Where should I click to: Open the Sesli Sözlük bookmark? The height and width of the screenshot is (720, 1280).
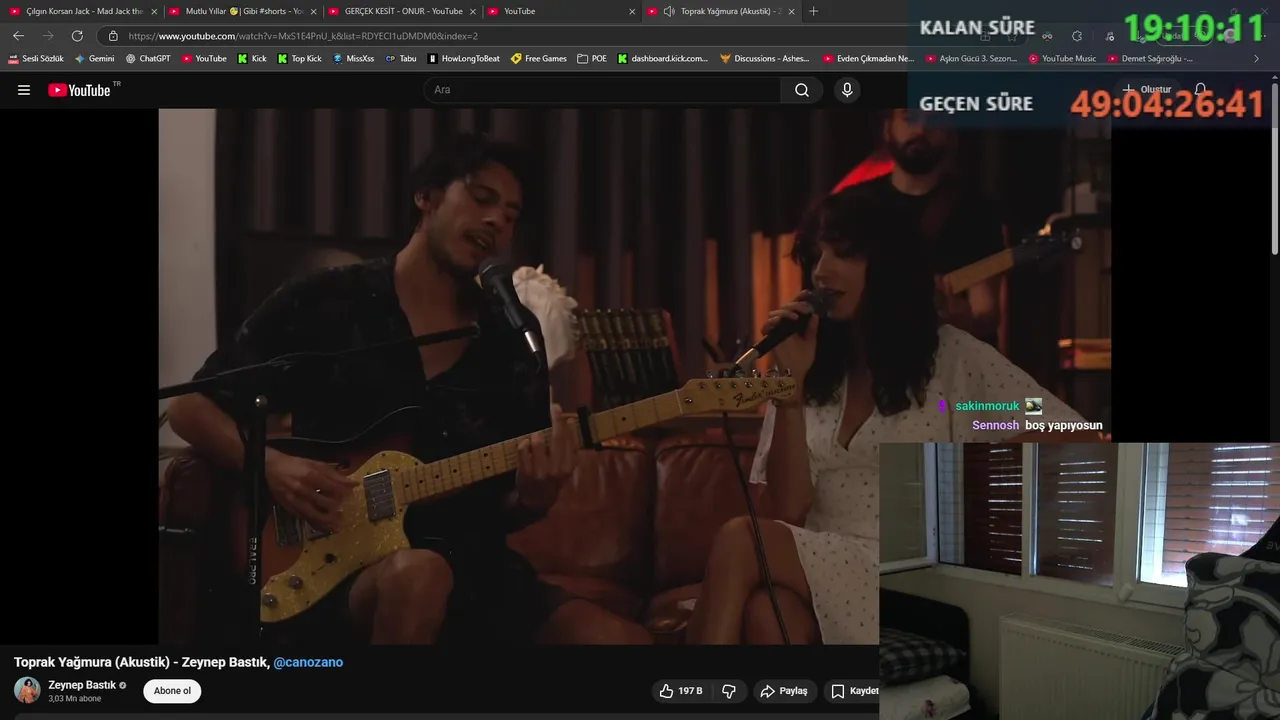point(36,59)
